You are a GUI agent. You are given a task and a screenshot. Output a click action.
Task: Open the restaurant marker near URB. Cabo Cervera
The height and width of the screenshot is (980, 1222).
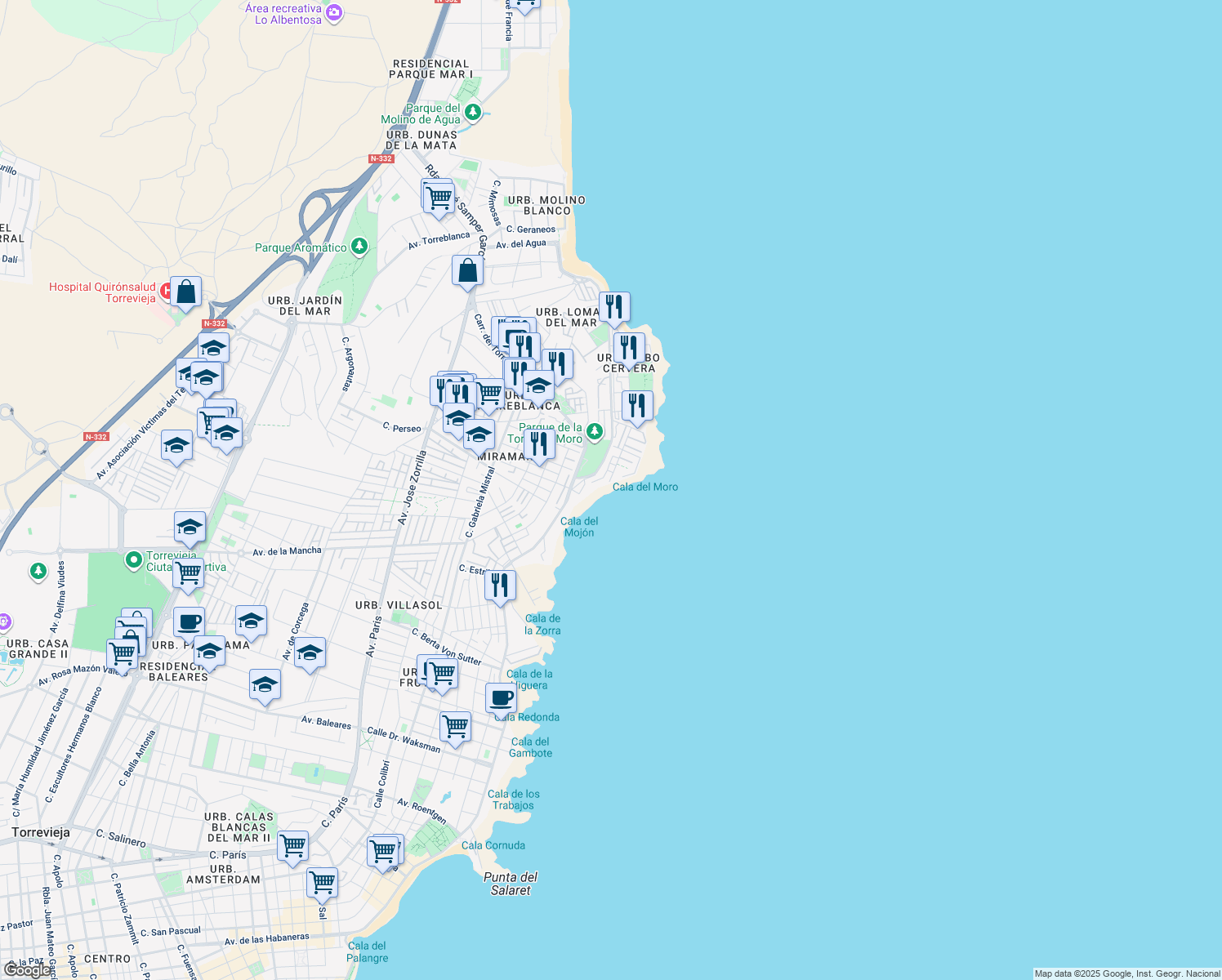629,346
